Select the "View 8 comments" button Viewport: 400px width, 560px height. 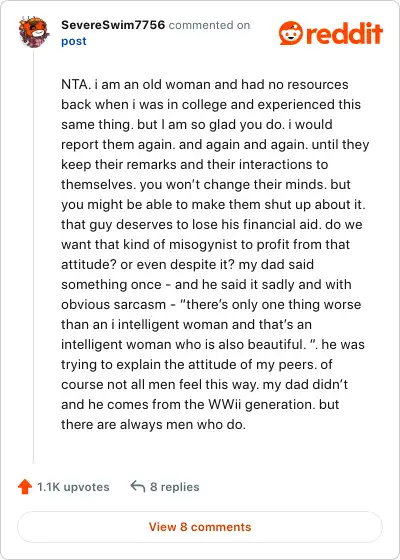click(200, 527)
